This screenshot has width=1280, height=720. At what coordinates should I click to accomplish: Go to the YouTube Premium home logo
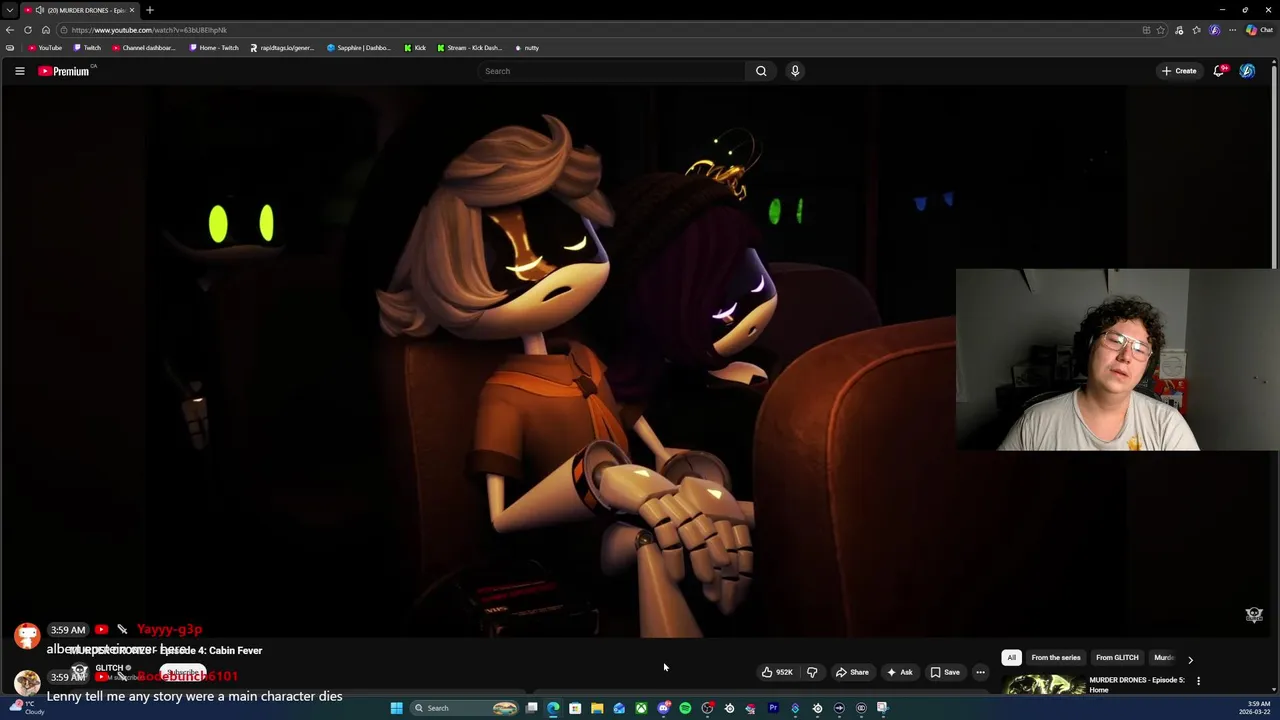[65, 71]
